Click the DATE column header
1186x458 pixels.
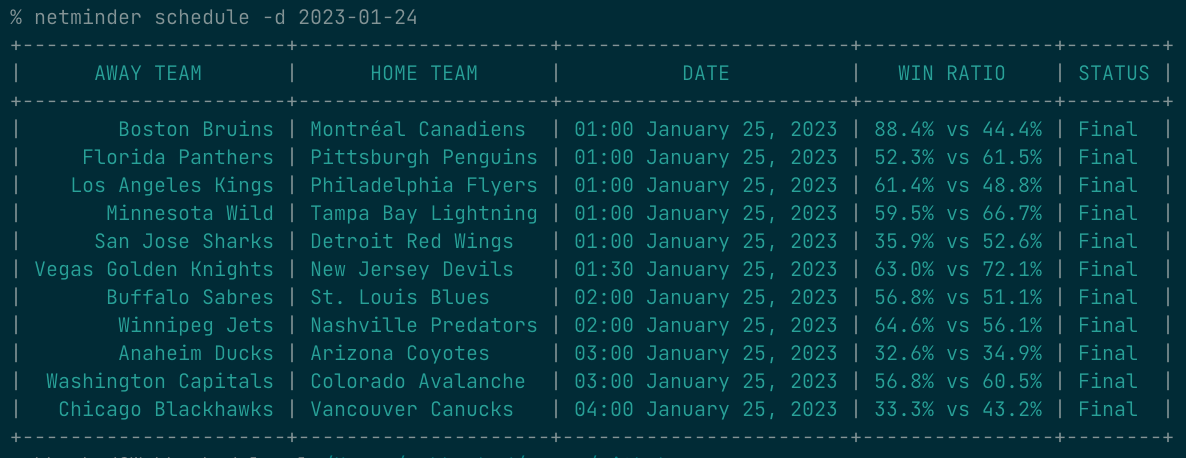(x=706, y=73)
